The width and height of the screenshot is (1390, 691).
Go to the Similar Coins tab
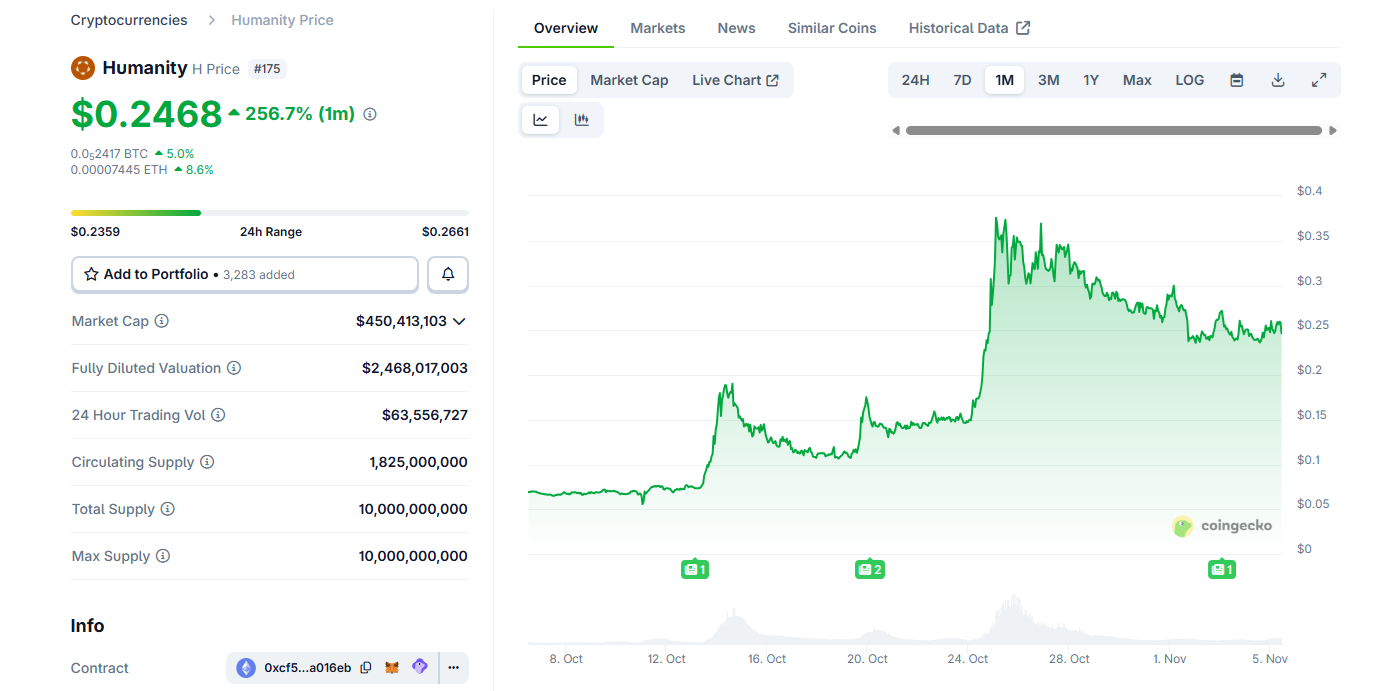coord(831,28)
